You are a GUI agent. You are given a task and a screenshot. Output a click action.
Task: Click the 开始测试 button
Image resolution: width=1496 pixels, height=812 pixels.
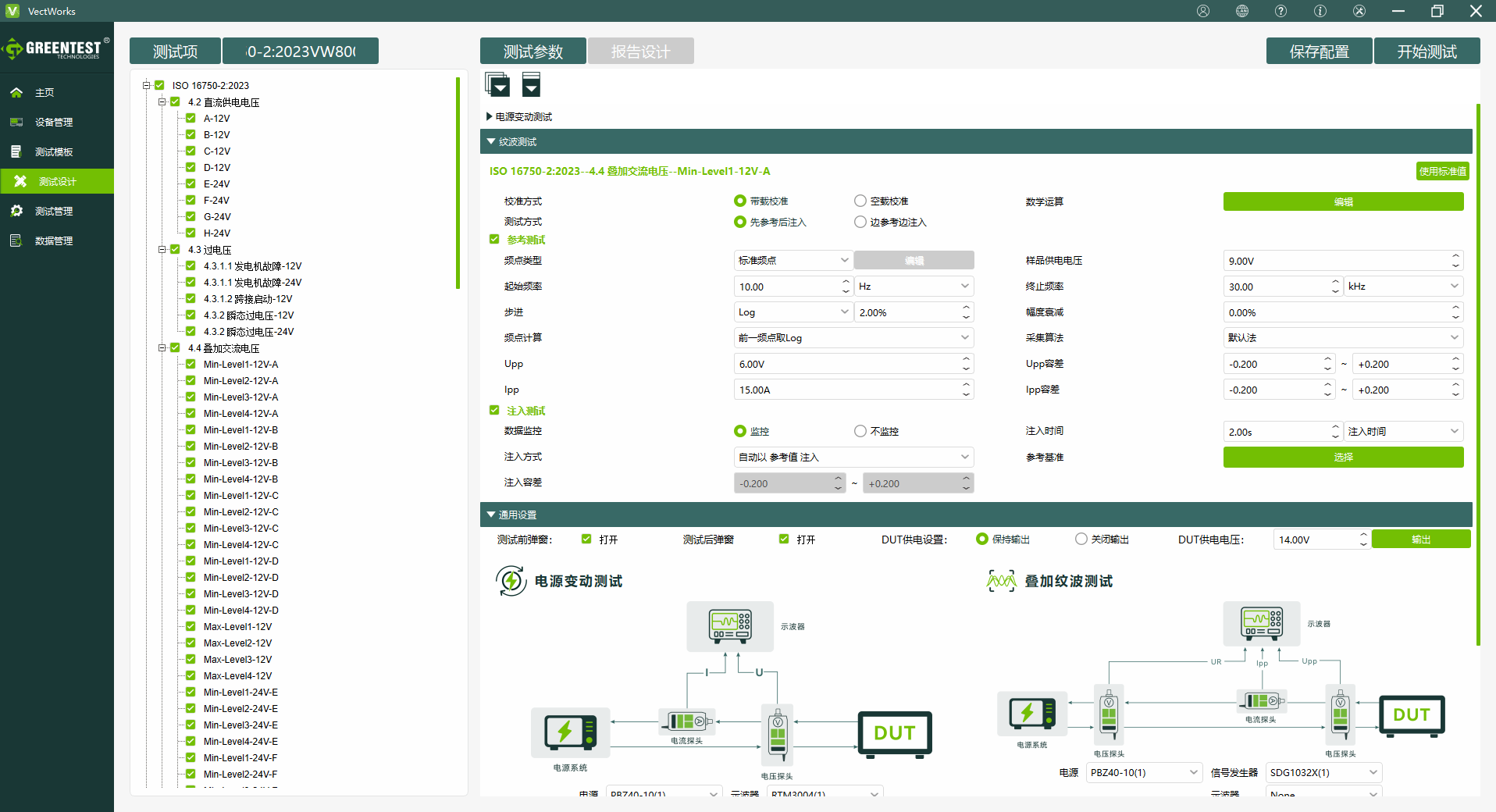(x=1427, y=52)
